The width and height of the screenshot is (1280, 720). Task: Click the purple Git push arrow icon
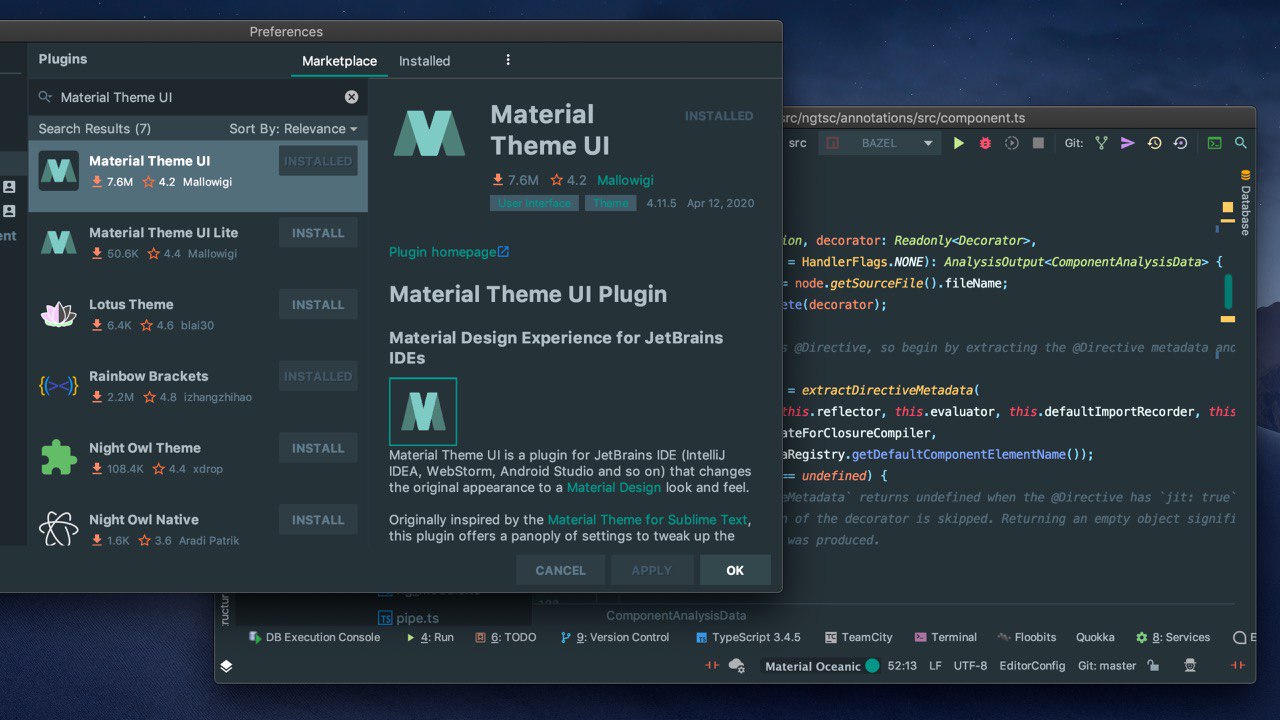[1127, 143]
